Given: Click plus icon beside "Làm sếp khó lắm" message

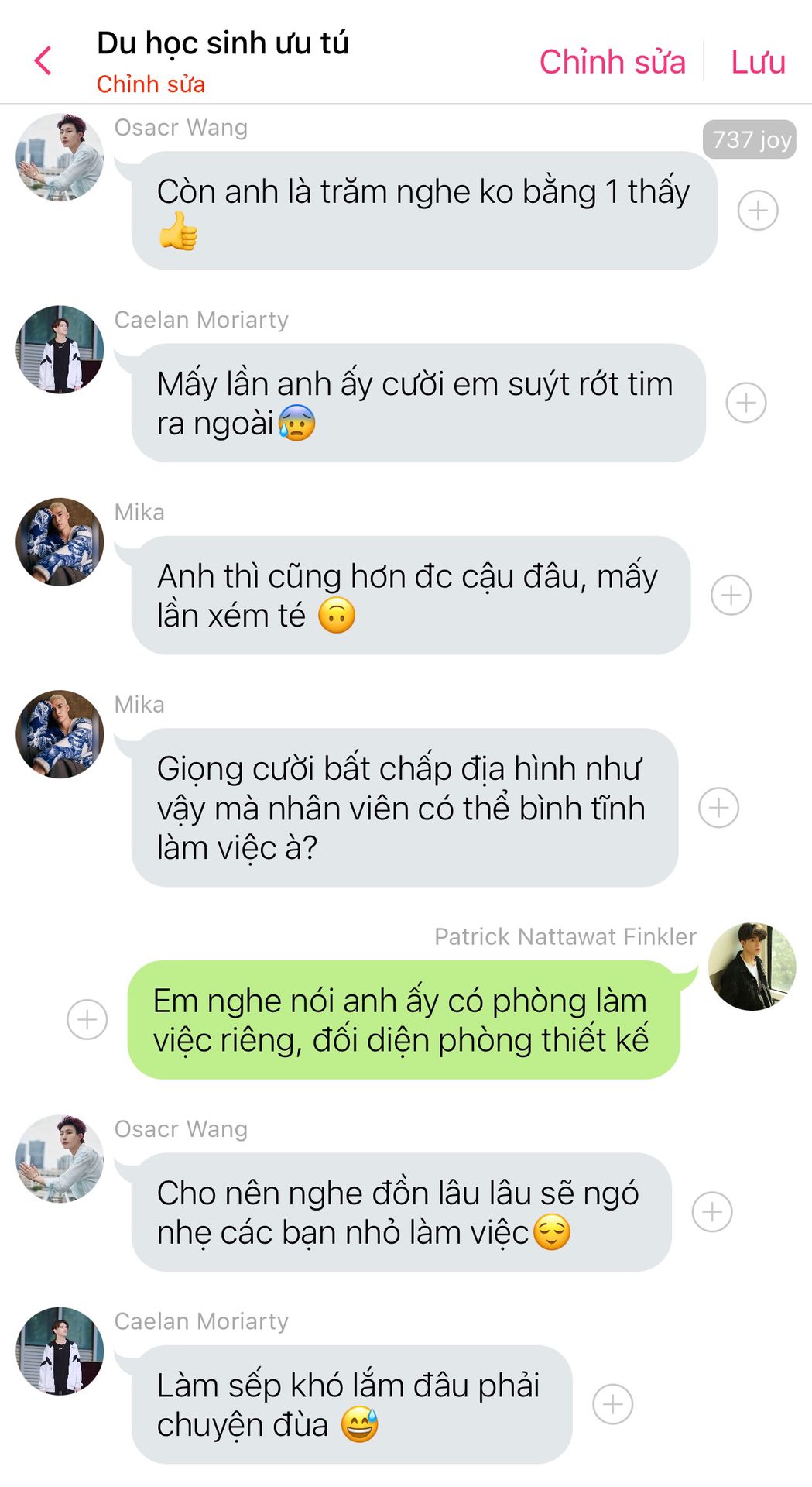Looking at the screenshot, I should (613, 1404).
